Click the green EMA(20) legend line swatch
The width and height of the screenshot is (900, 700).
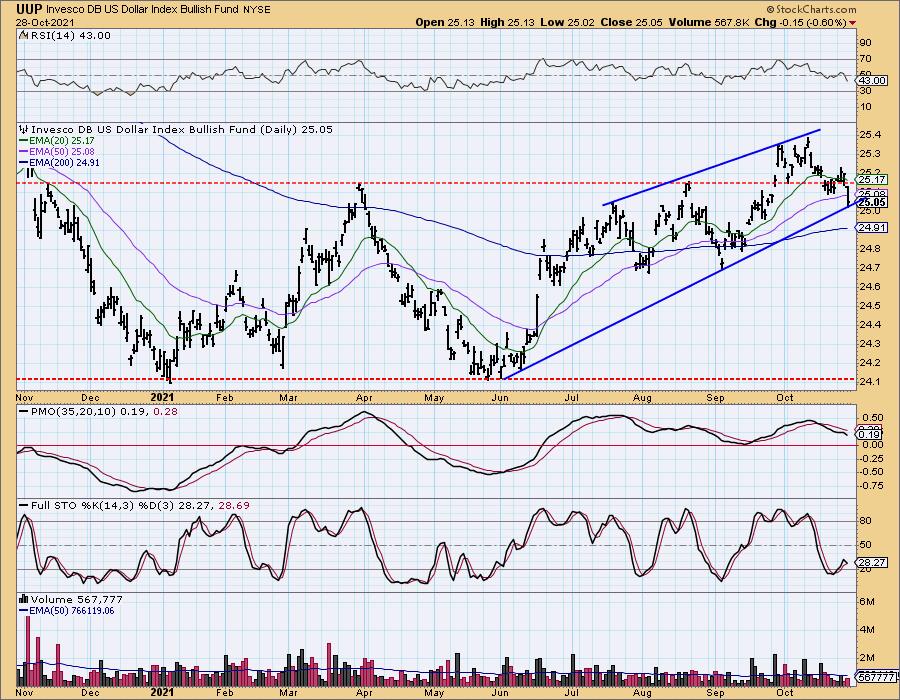pos(24,141)
